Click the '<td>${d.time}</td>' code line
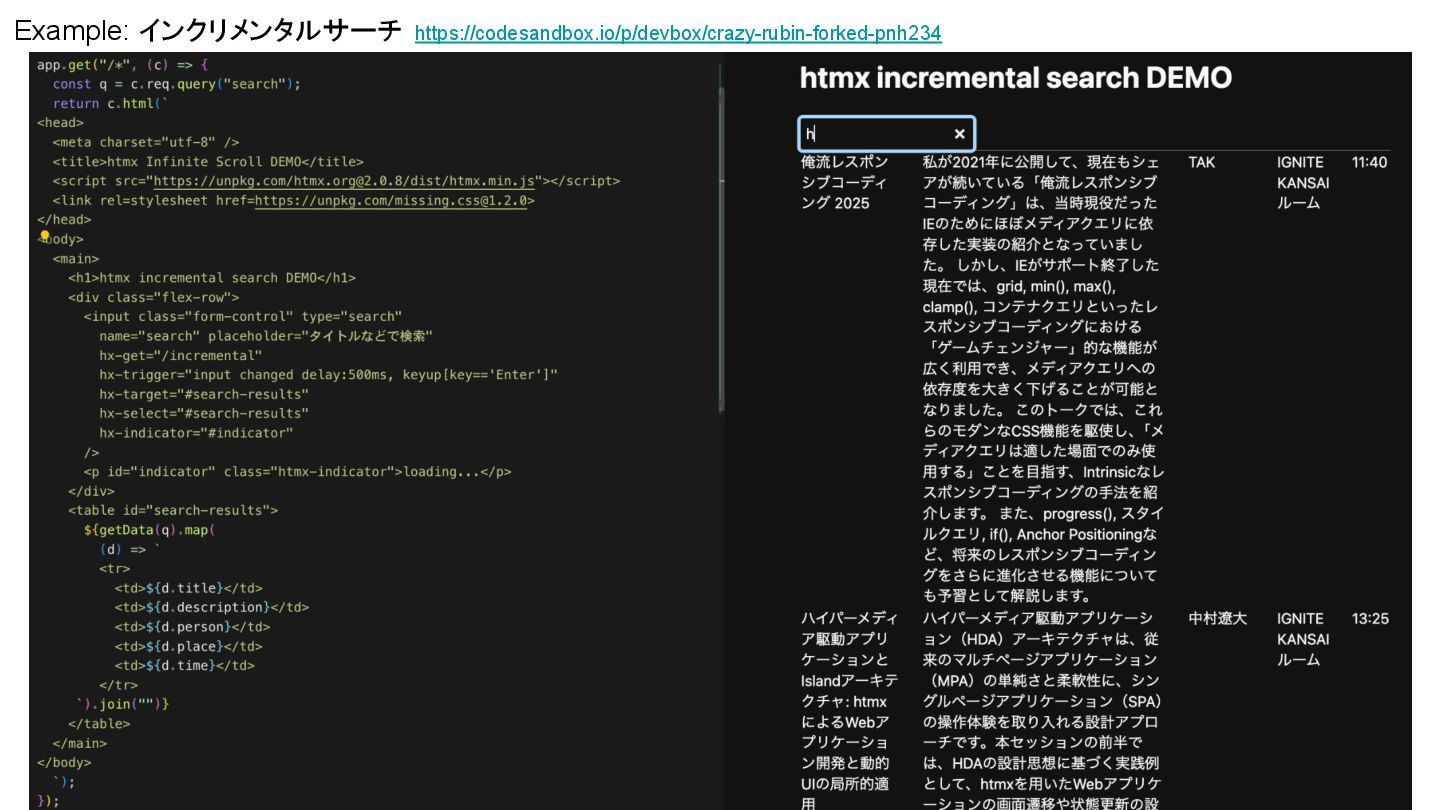 pos(185,665)
